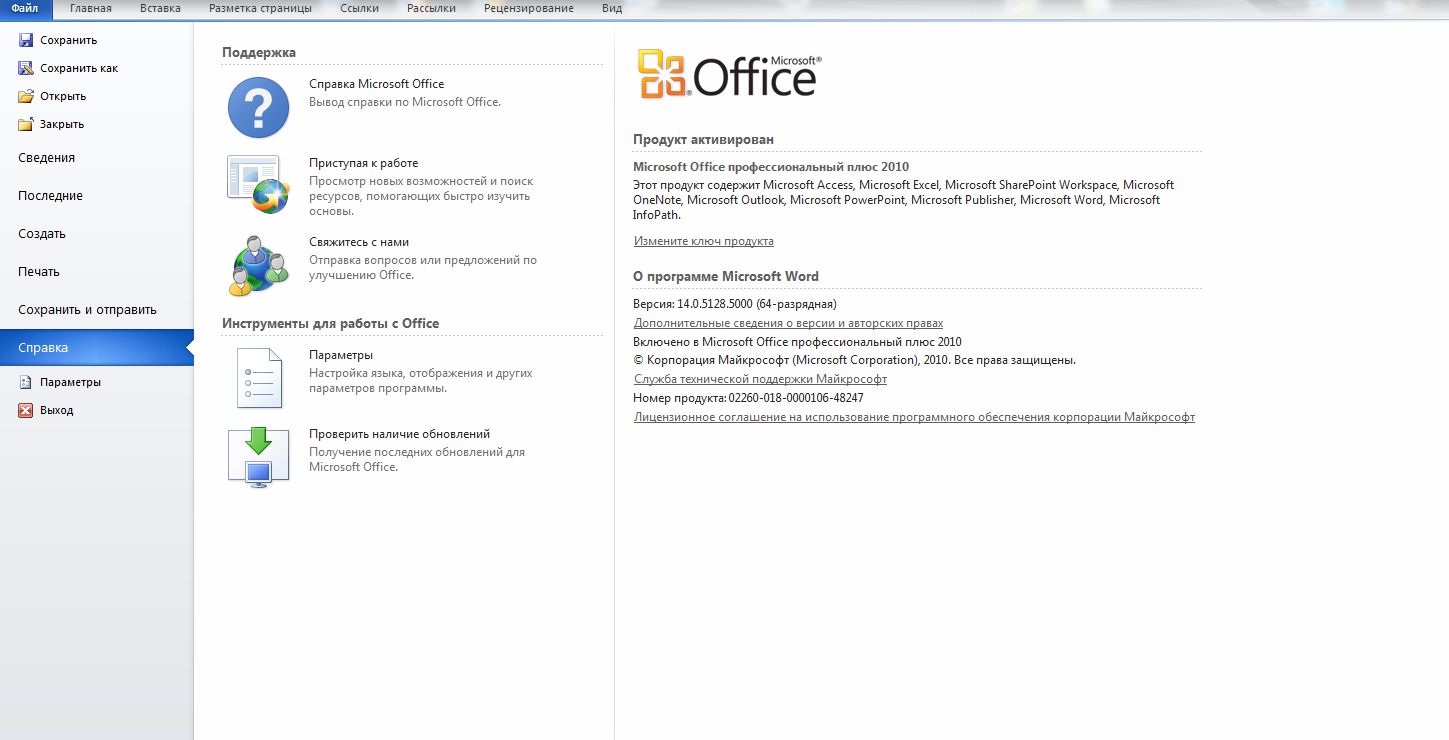Click Проверить наличие обновлений heading
Screen dimensions: 1449x740
(x=400, y=434)
